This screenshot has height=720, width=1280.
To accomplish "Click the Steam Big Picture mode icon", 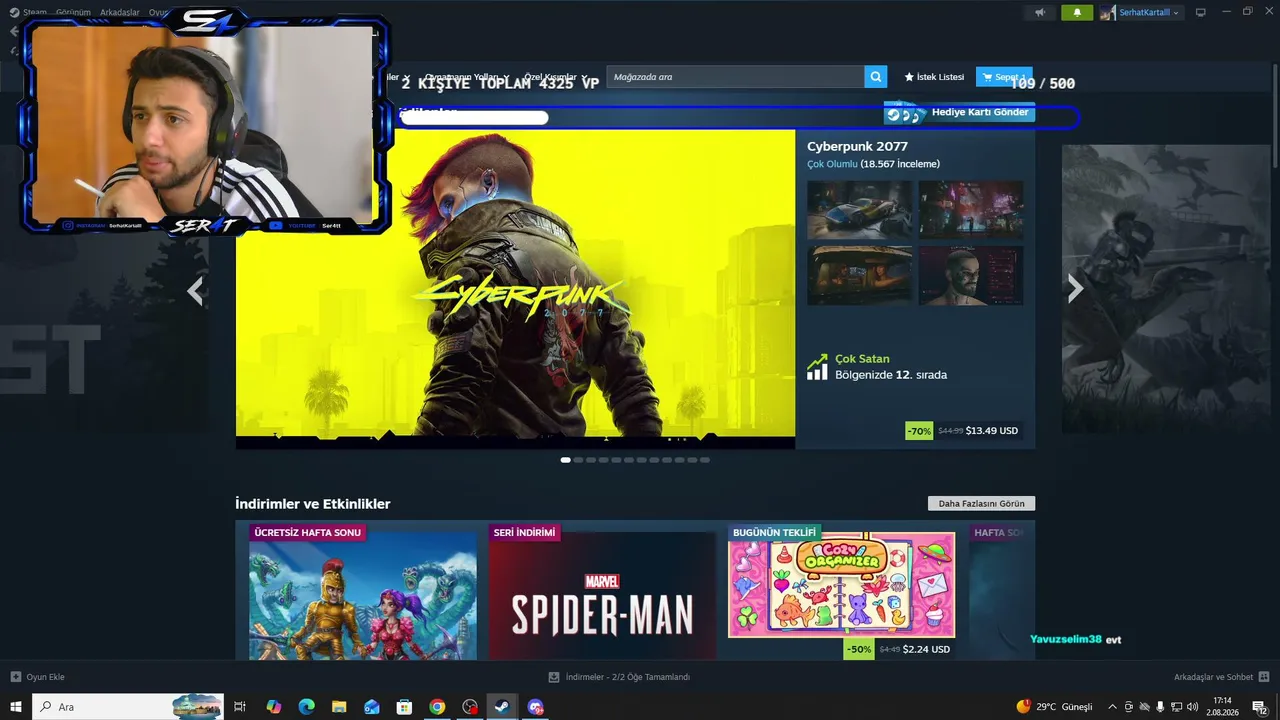I will tap(1201, 12).
